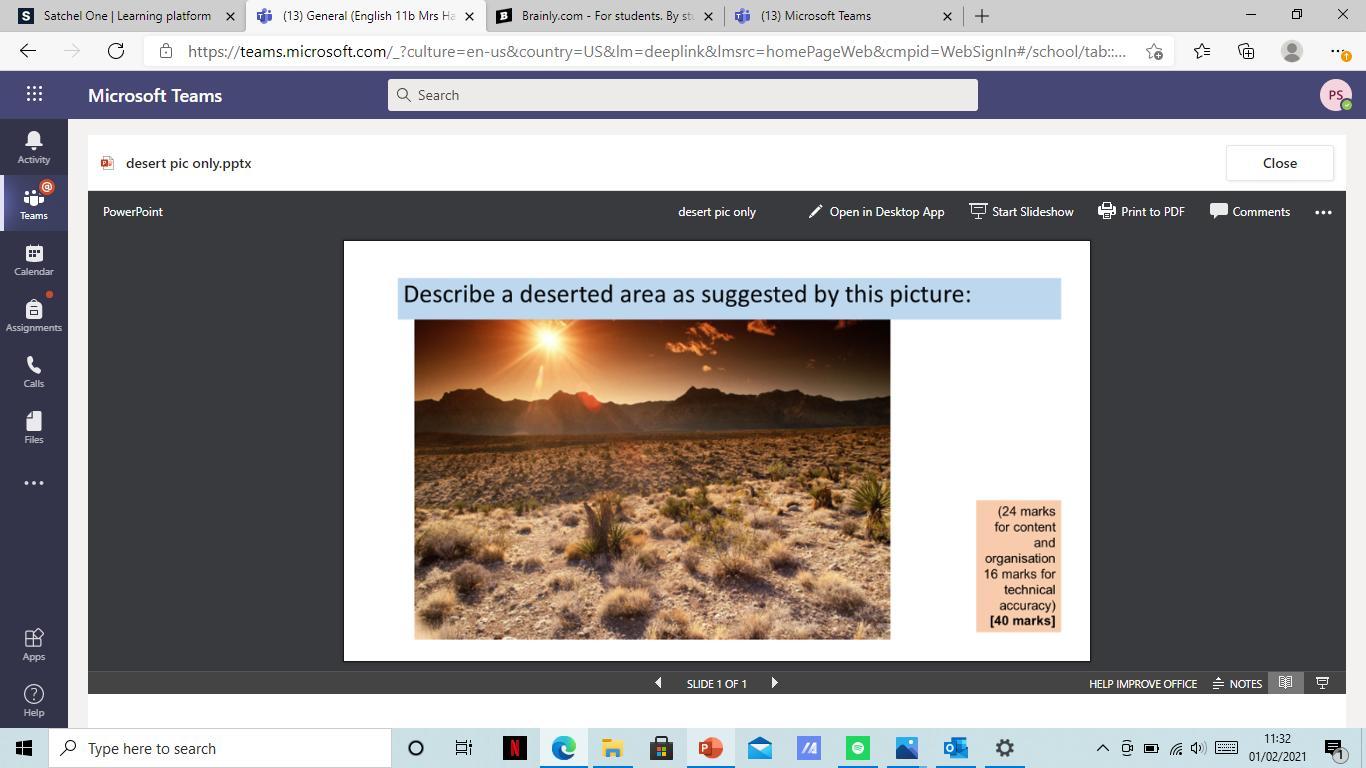Viewport: 1366px width, 768px height.
Task: Click the Windows taskbar search box
Action: (220, 748)
